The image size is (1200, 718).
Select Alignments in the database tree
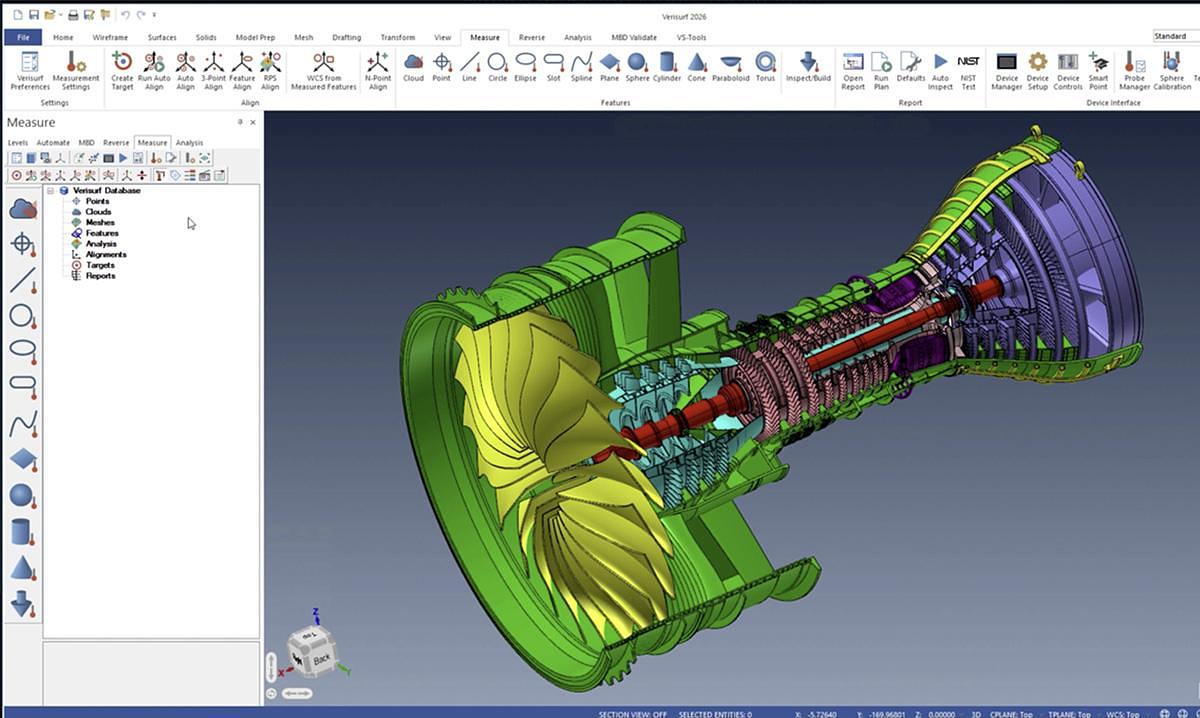[x=106, y=254]
